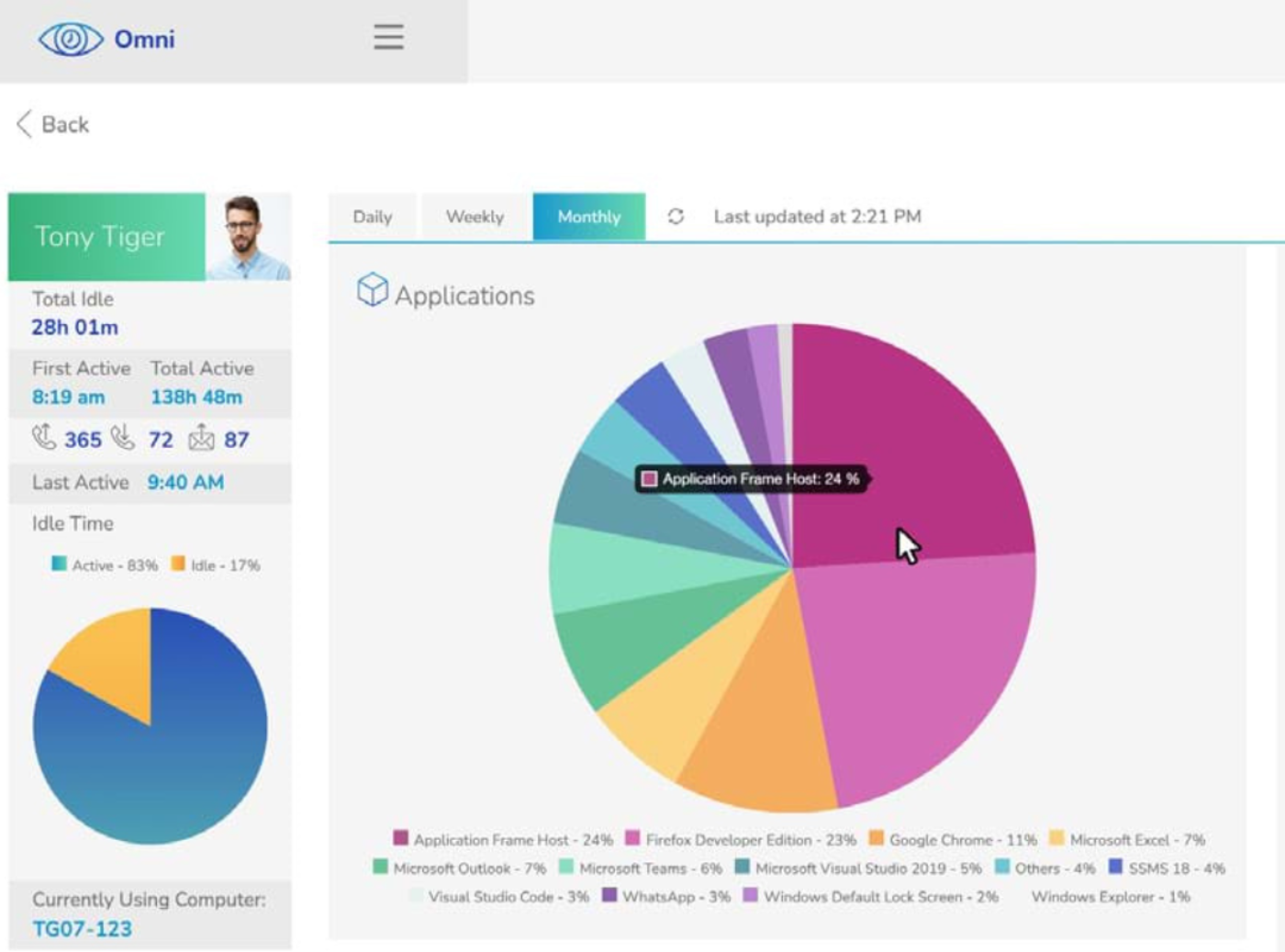Toggle Firefox Developer Edition legend swatch
Image resolution: width=1285 pixels, height=952 pixels.
pyautogui.click(x=632, y=838)
